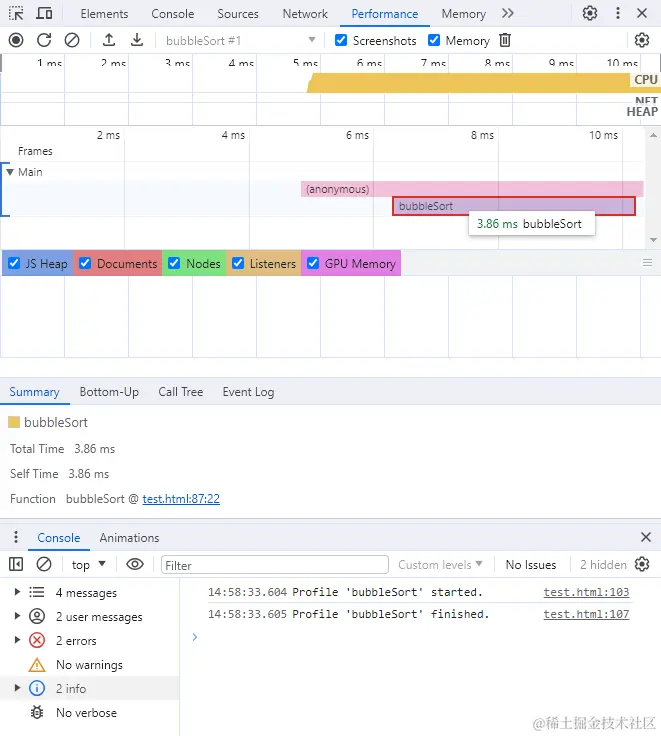Viewport: 661px width, 736px height.
Task: Uncheck the Memory checkbox in toolbar
Action: pyautogui.click(x=434, y=40)
